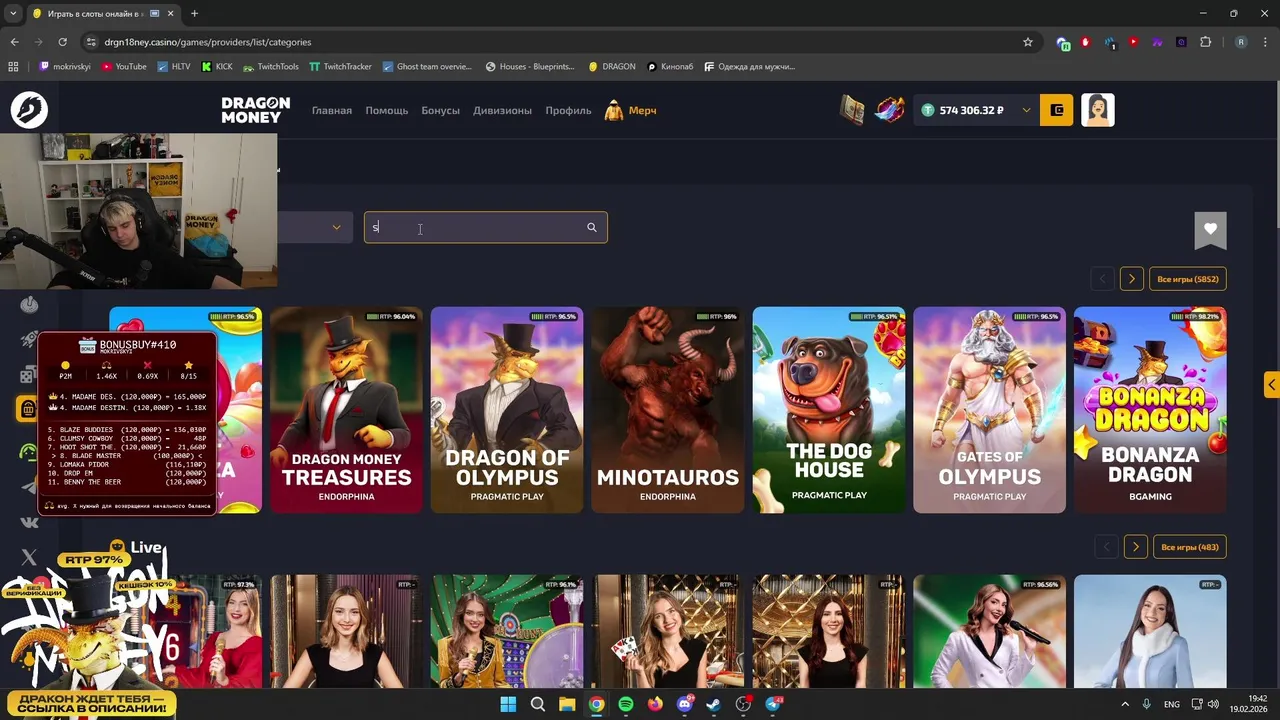Click the Все игры (483) button

[x=1189, y=547]
